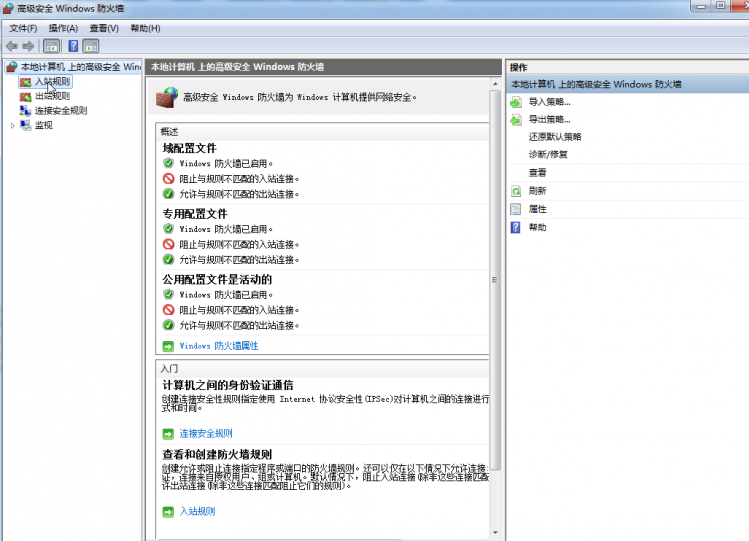Image resolution: width=749 pixels, height=541 pixels.
Task: Open 属性 in the actions pane
Action: 537,209
